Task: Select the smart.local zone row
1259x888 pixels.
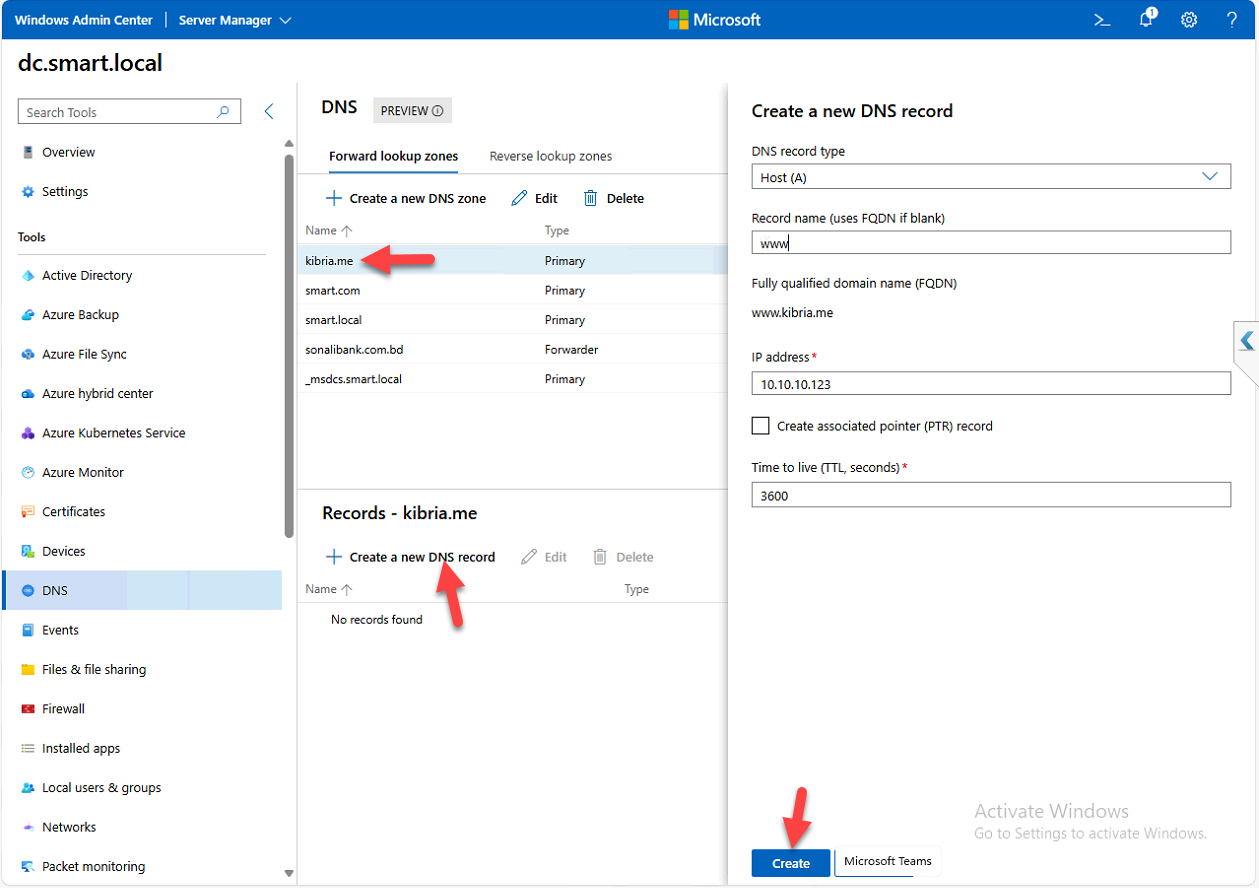Action: (512, 320)
